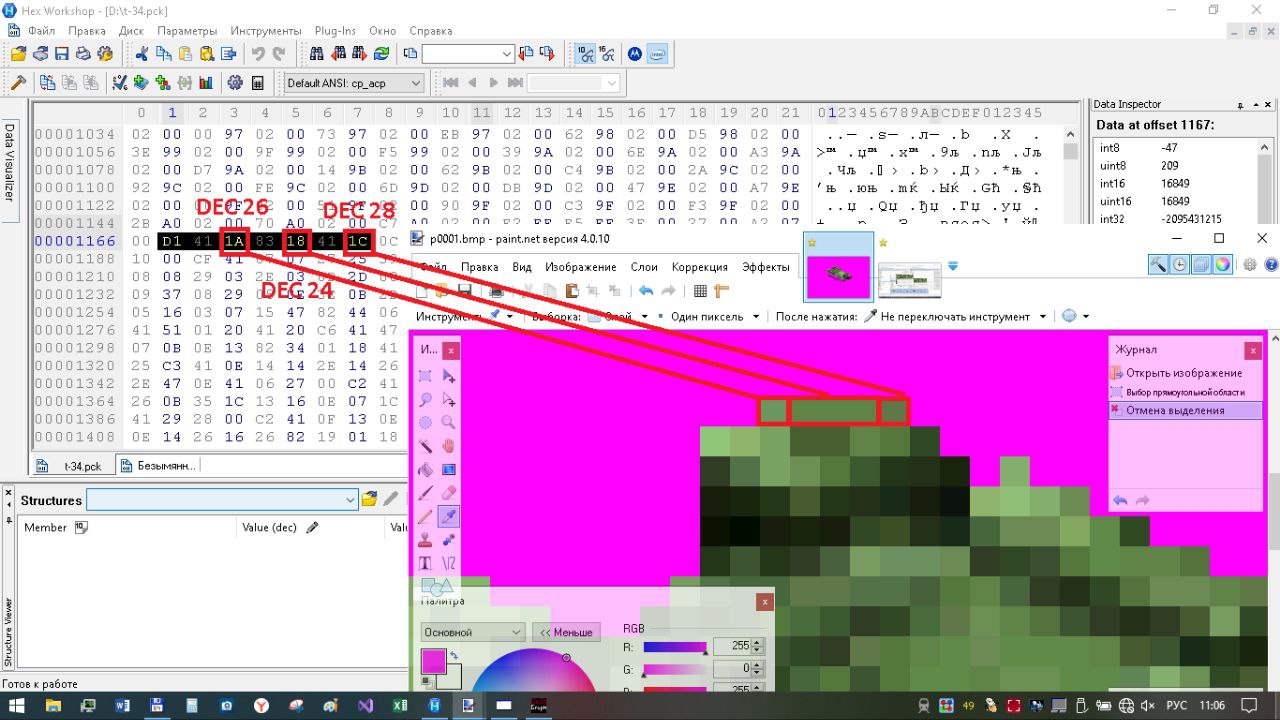Toggle paint.net History window button

coord(1180,265)
